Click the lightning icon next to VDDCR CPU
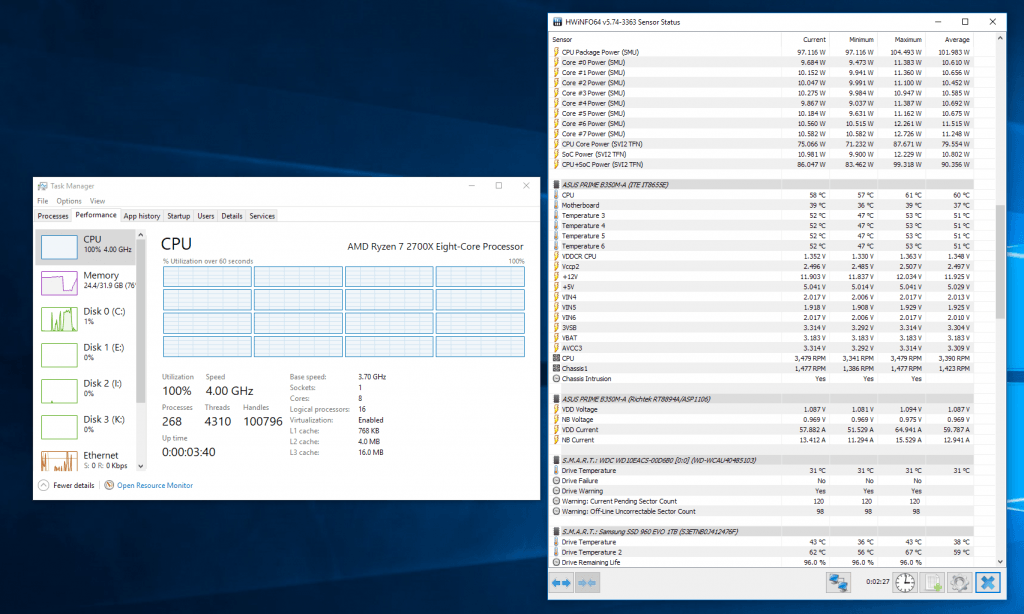Screen dimensions: 1024x614 556,256
